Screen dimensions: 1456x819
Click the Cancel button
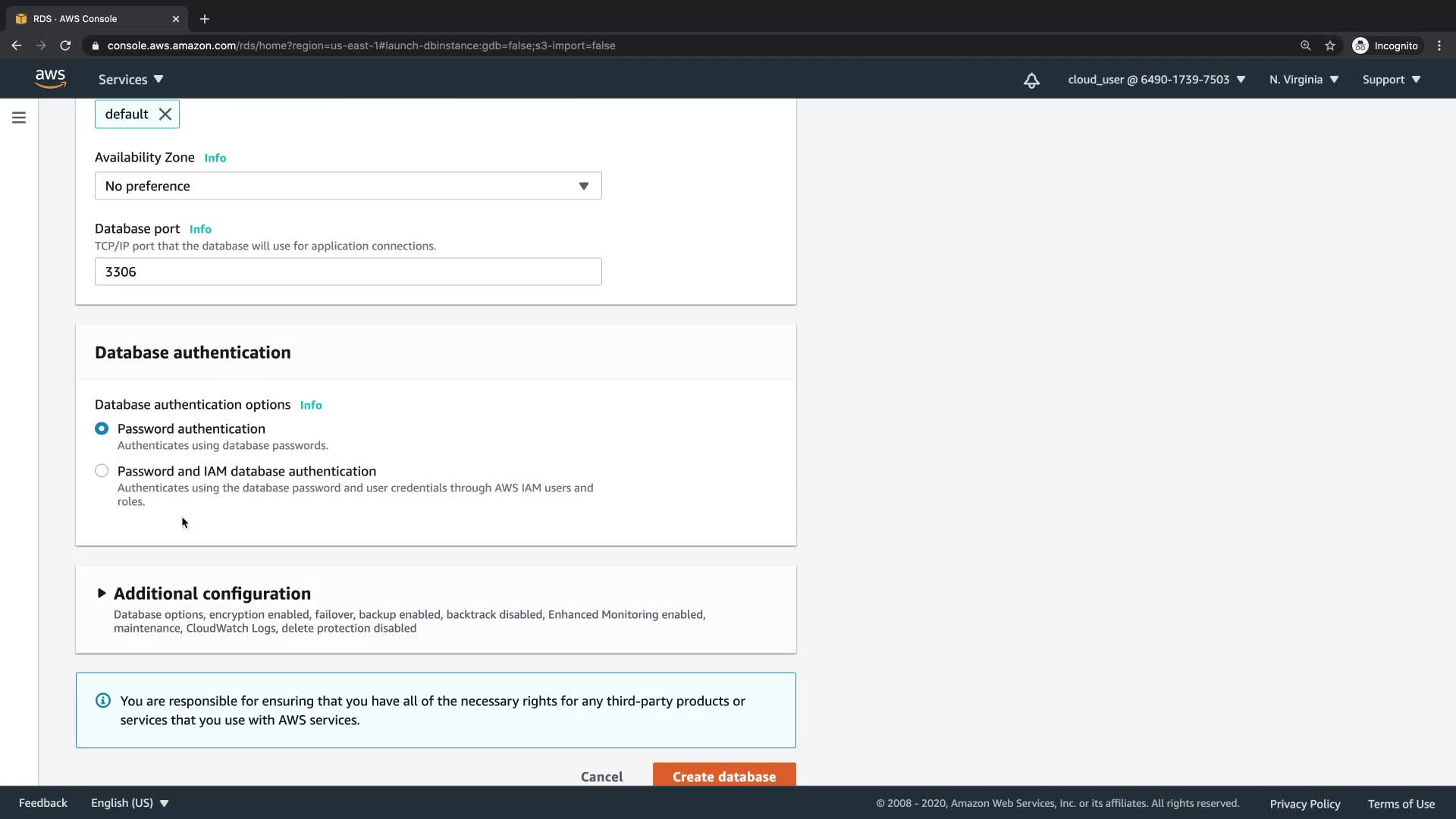[x=601, y=777]
